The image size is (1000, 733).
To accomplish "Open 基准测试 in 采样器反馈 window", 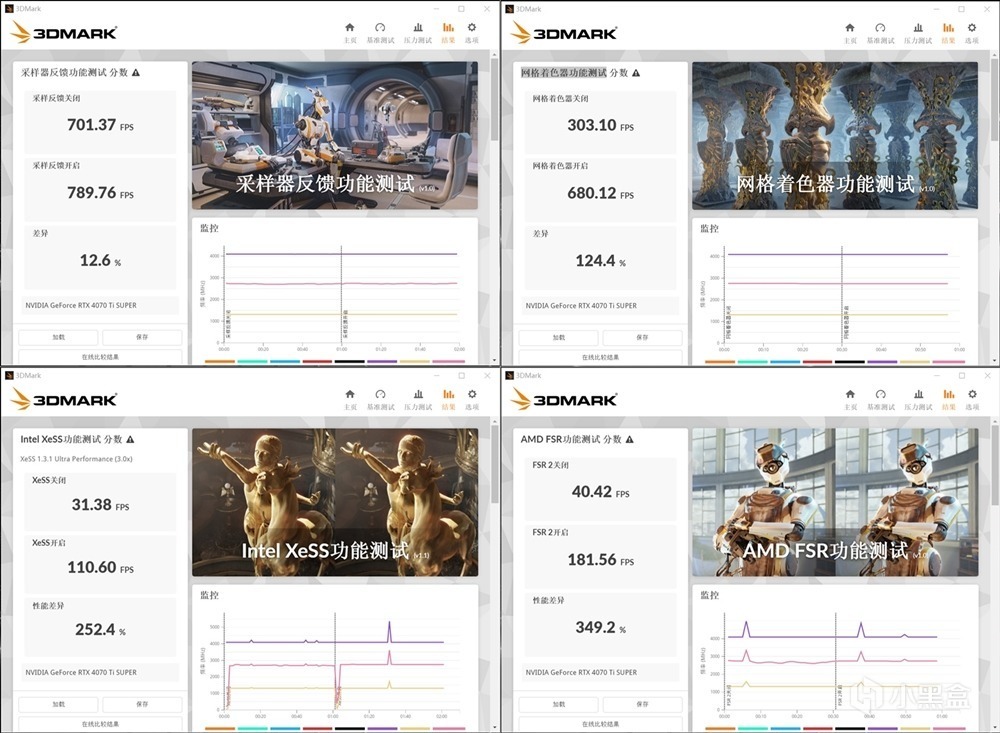I will pos(380,33).
